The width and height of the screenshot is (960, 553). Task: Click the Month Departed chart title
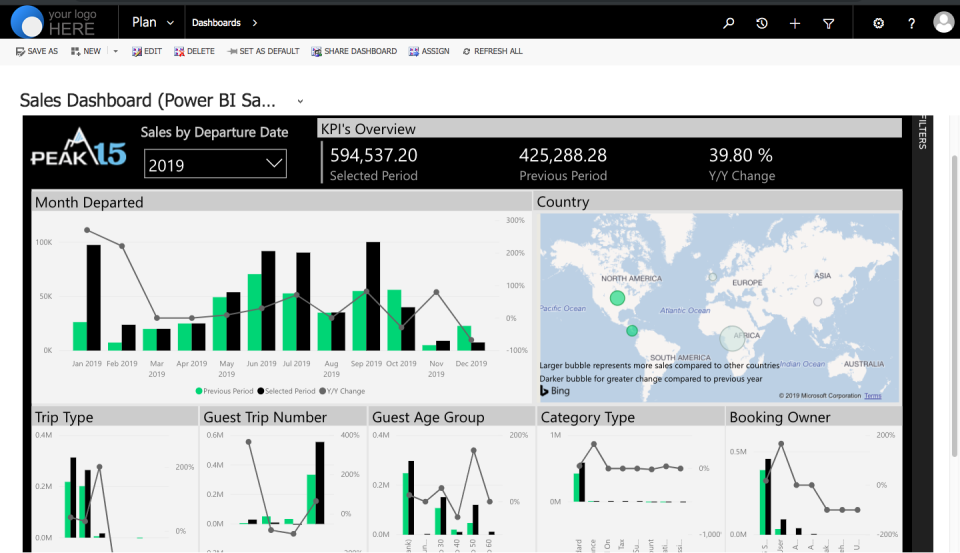[x=89, y=203]
